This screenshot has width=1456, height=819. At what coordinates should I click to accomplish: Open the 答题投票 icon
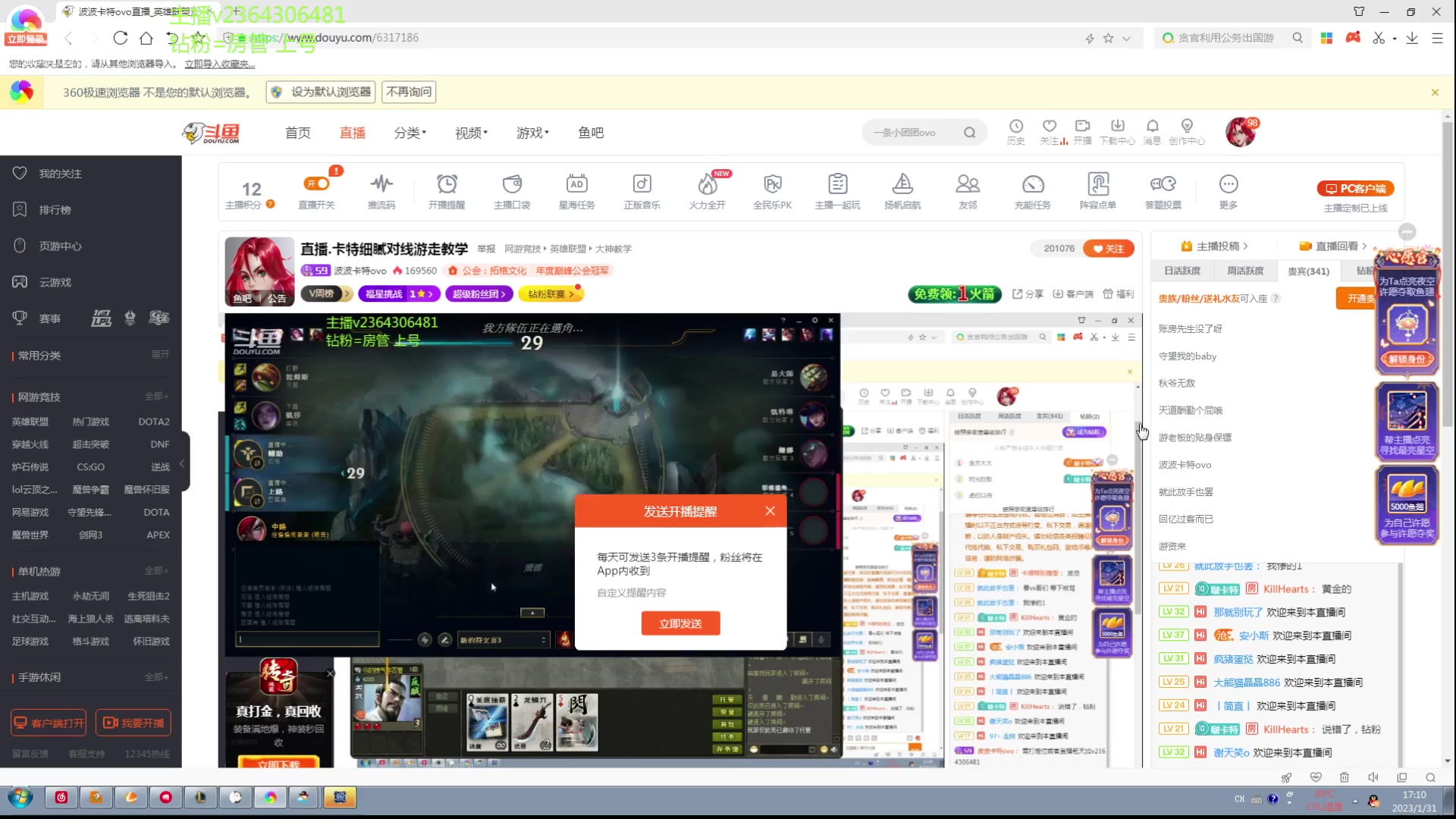pos(1163,192)
